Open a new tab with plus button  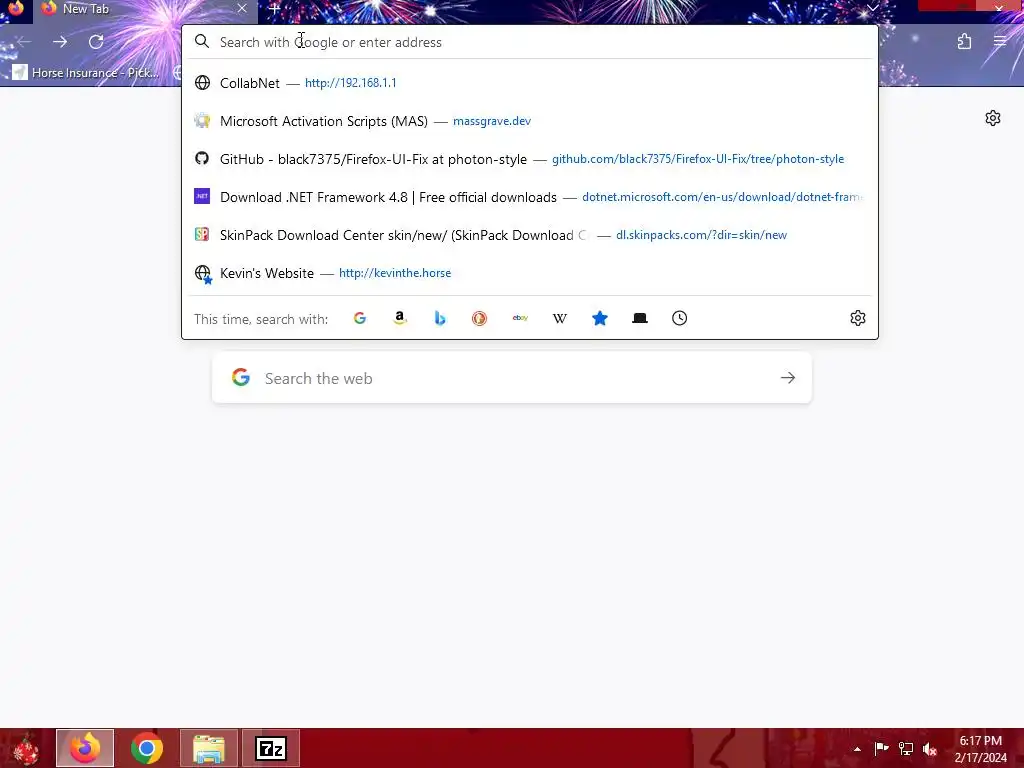(x=274, y=9)
